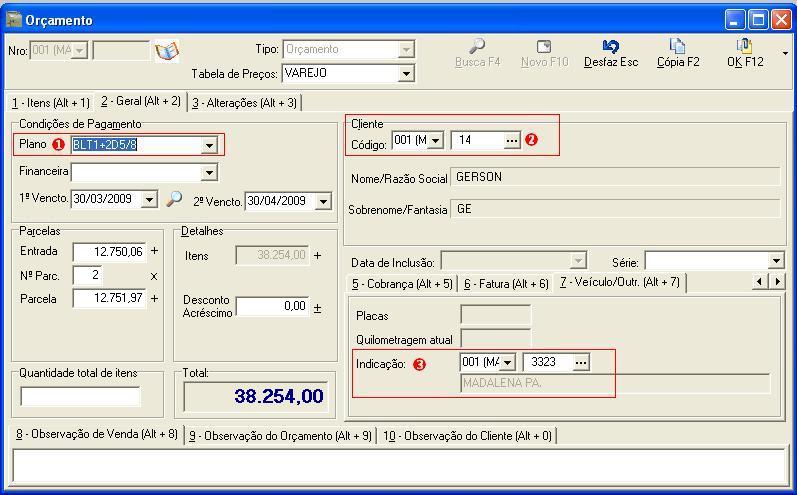Open the 2º Vencto date dropdown

tap(322, 202)
